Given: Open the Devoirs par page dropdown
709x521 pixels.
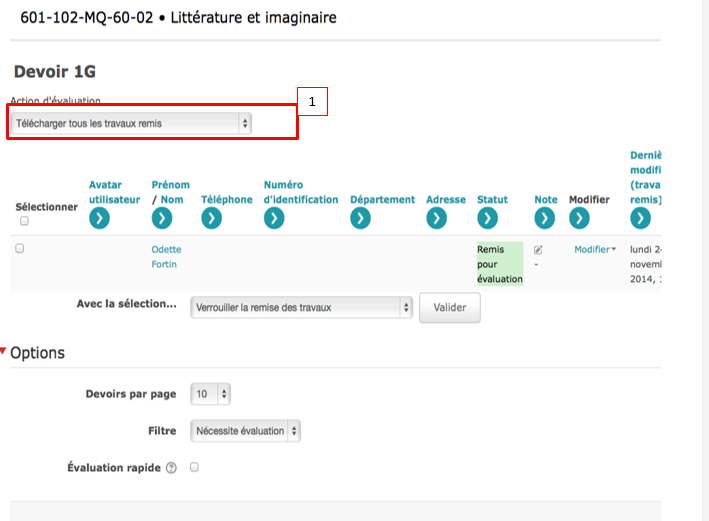Looking at the screenshot, I should click(210, 394).
